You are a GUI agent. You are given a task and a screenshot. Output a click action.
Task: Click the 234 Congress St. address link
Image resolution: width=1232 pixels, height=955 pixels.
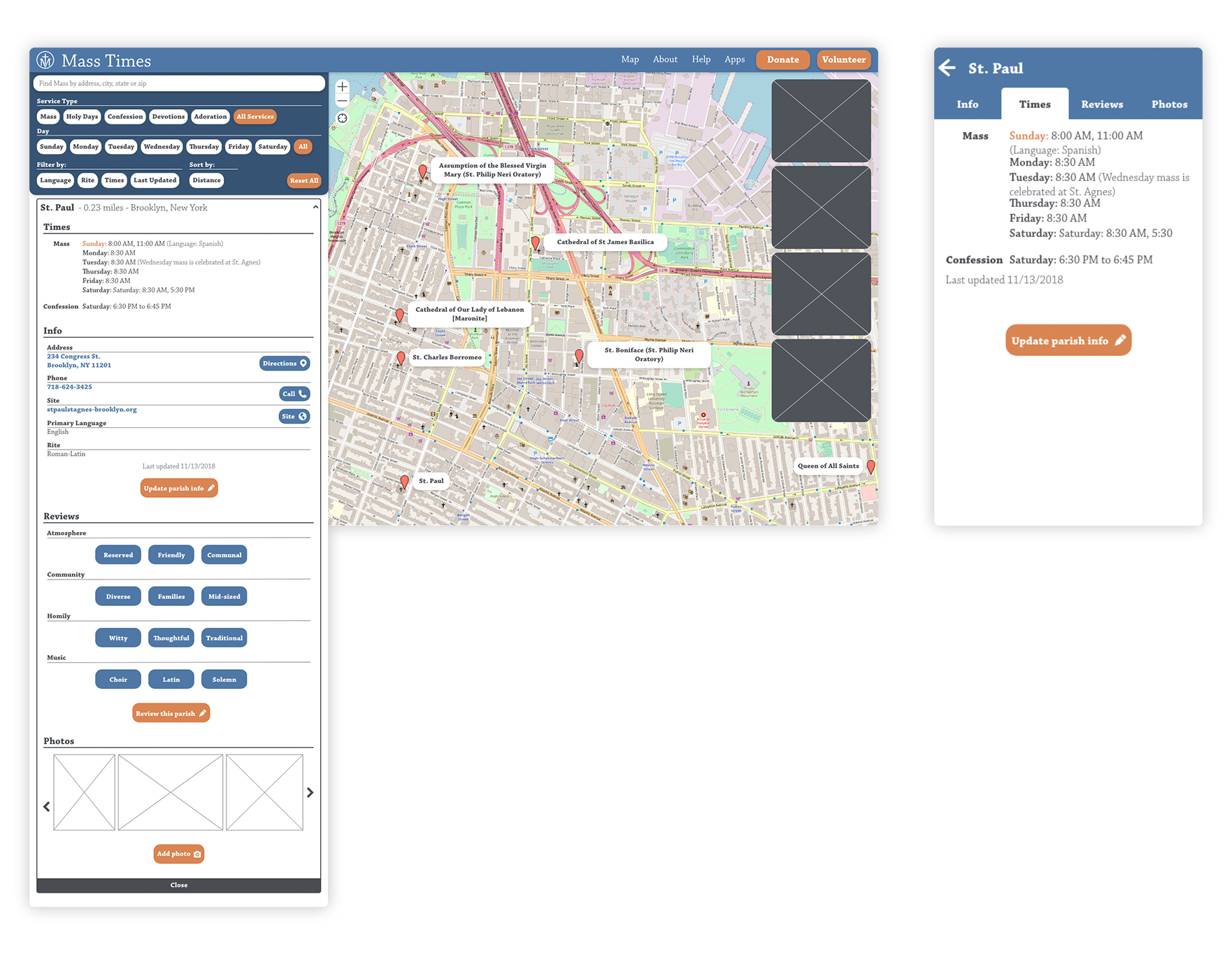79,361
